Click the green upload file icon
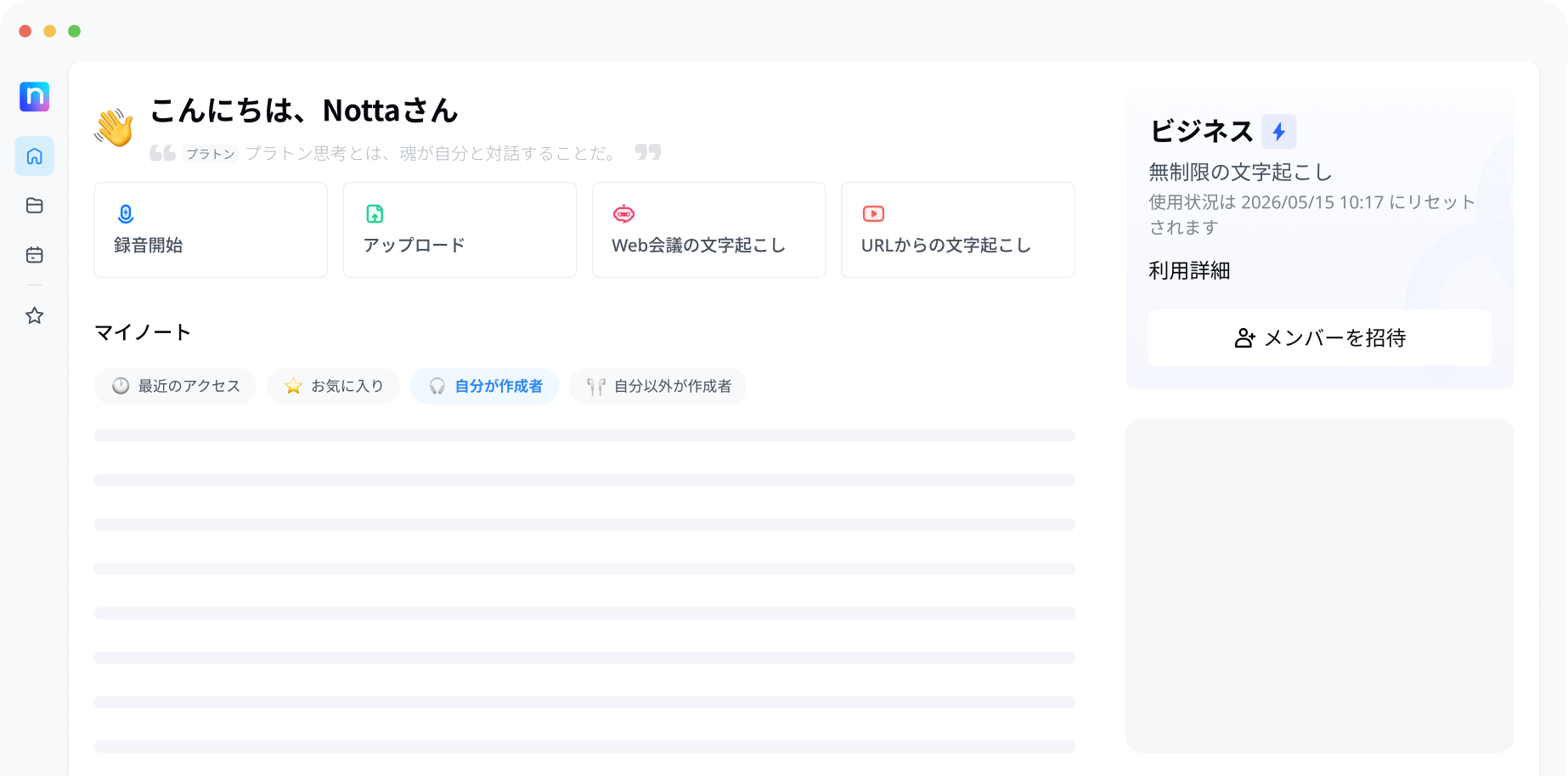Image resolution: width=1568 pixels, height=776 pixels. [375, 214]
